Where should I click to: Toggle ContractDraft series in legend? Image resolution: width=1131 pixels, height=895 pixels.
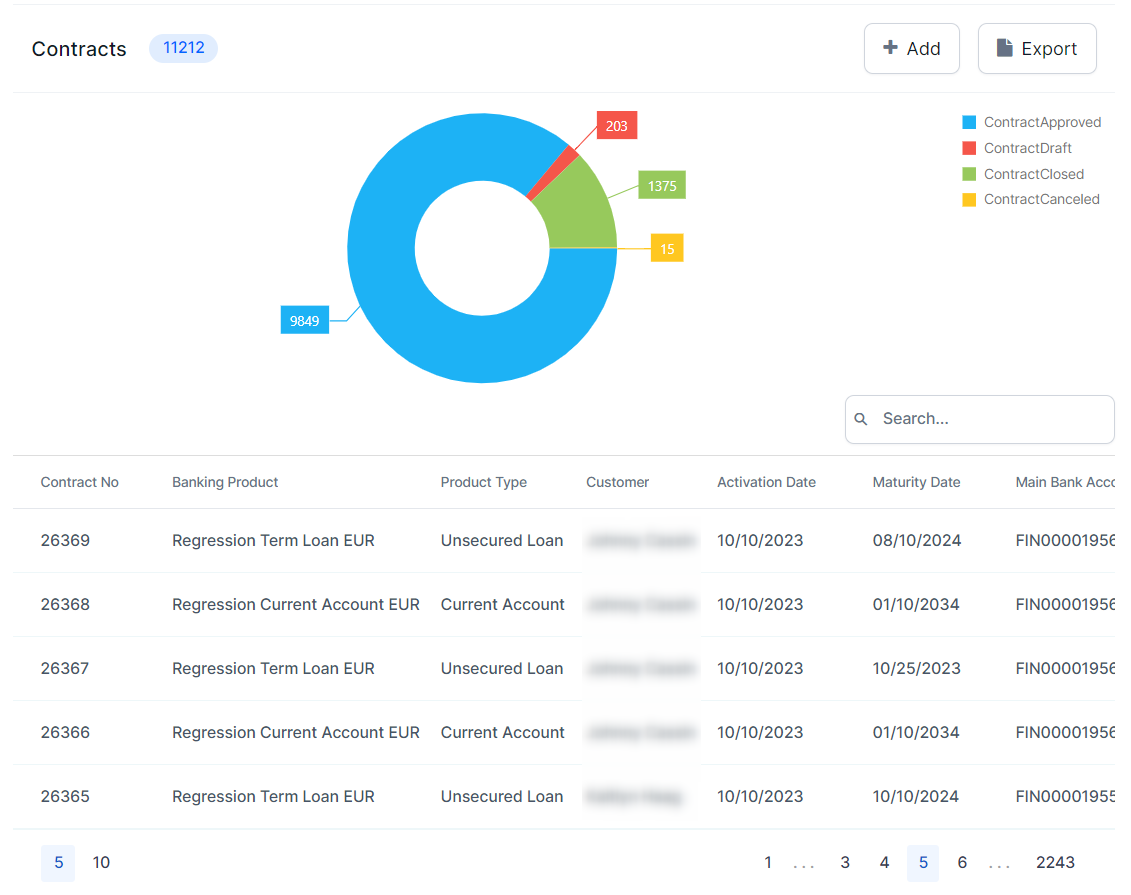click(x=1027, y=148)
